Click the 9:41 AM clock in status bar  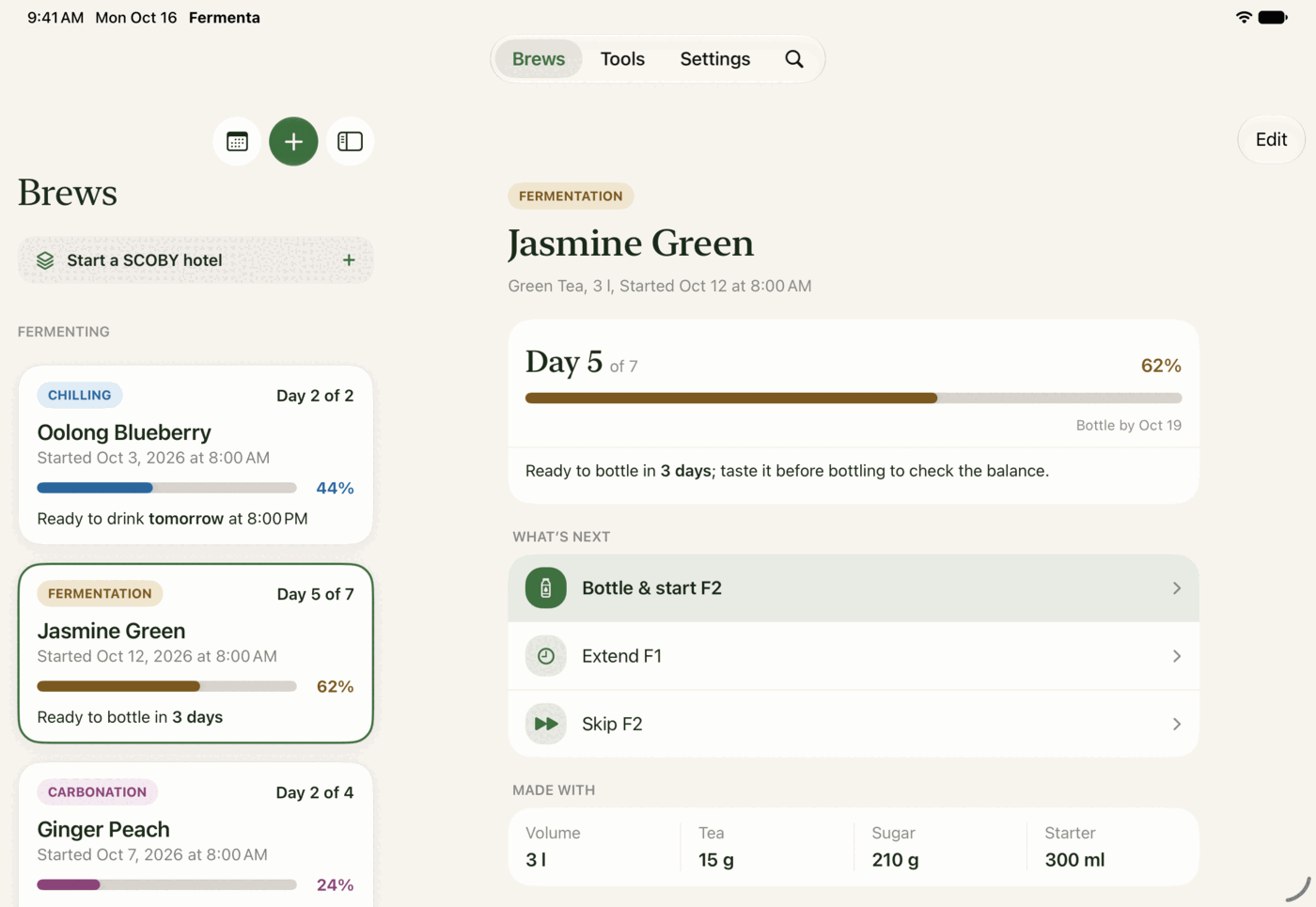[55, 17]
